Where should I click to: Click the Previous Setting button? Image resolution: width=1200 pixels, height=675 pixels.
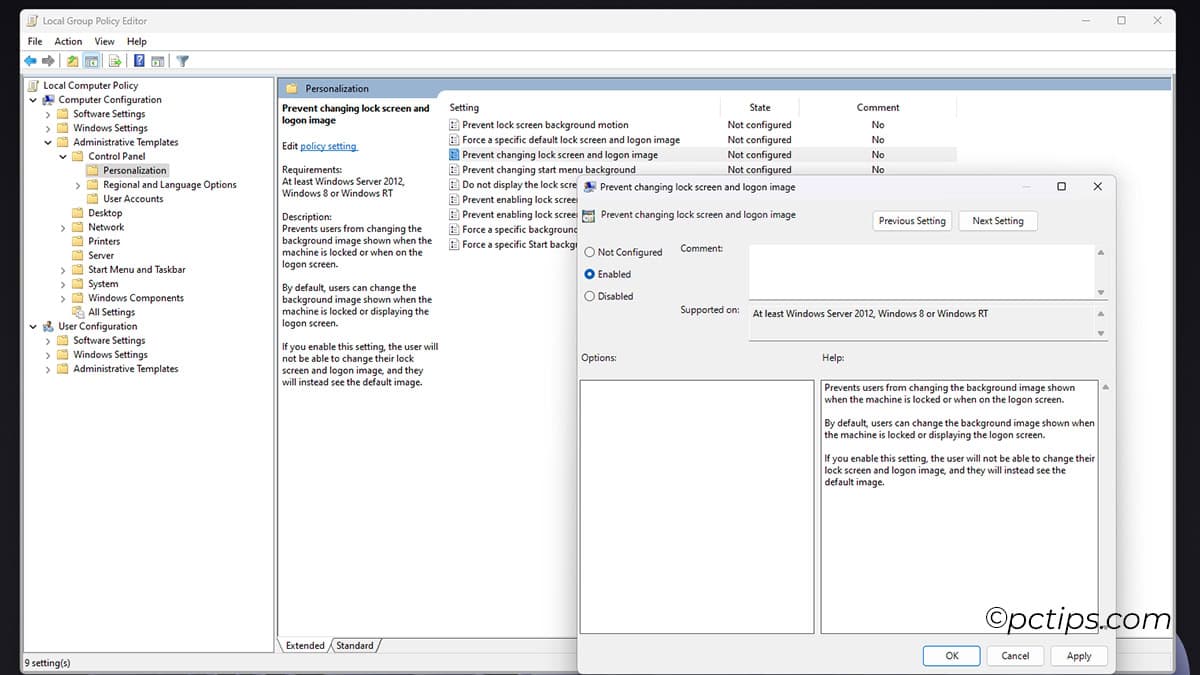(911, 221)
